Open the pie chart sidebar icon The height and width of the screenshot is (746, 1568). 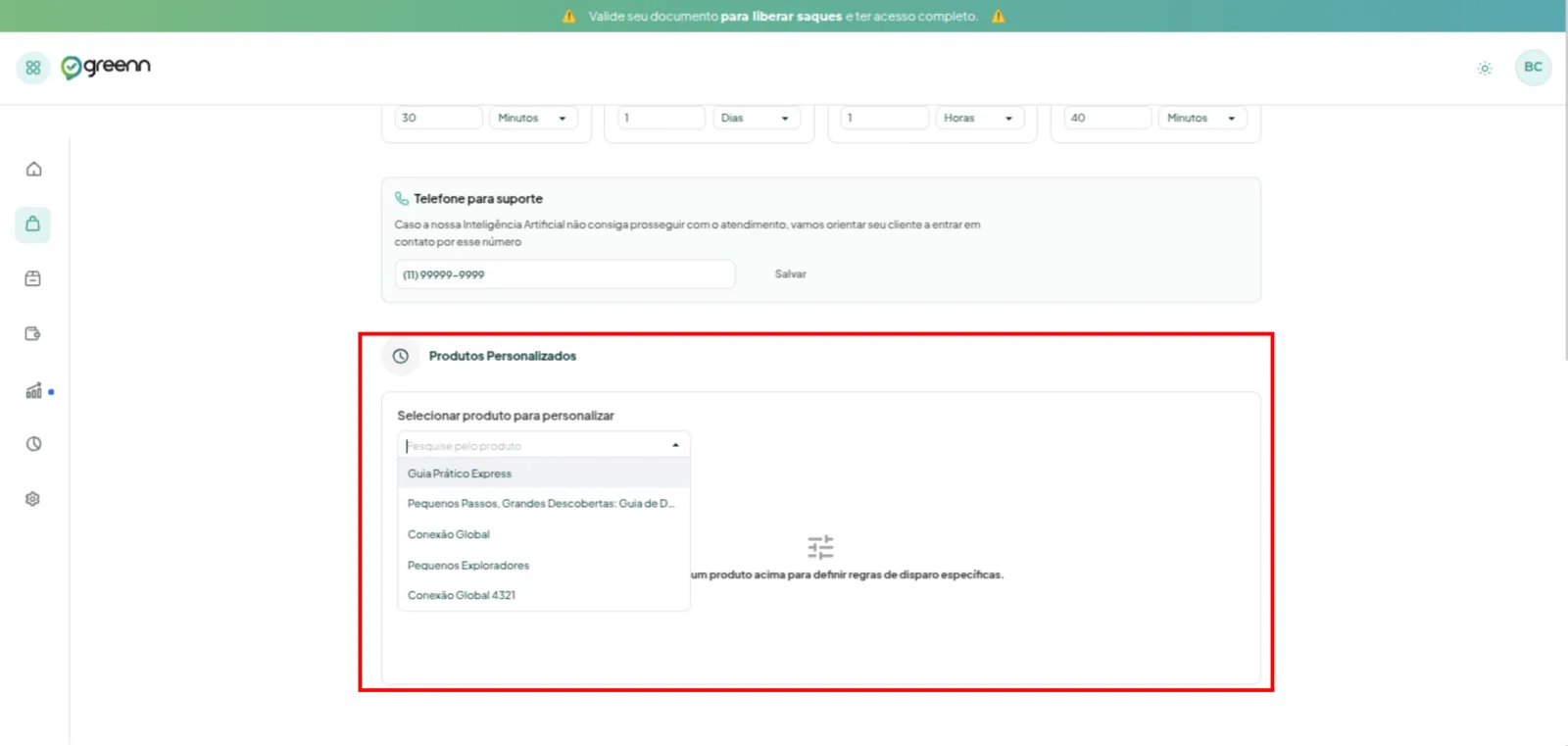coord(33,444)
